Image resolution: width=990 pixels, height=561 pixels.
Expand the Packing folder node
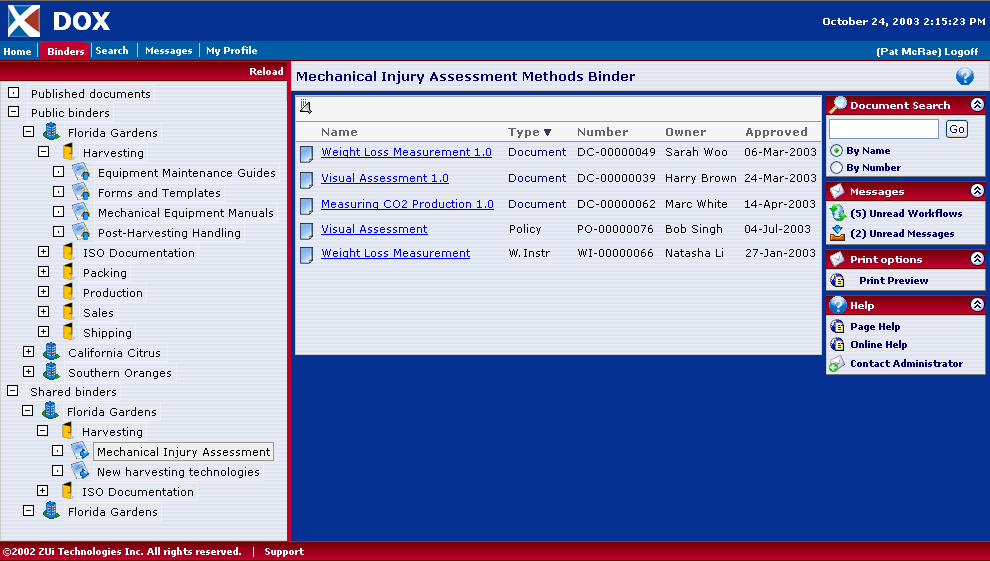pyautogui.click(x=44, y=271)
